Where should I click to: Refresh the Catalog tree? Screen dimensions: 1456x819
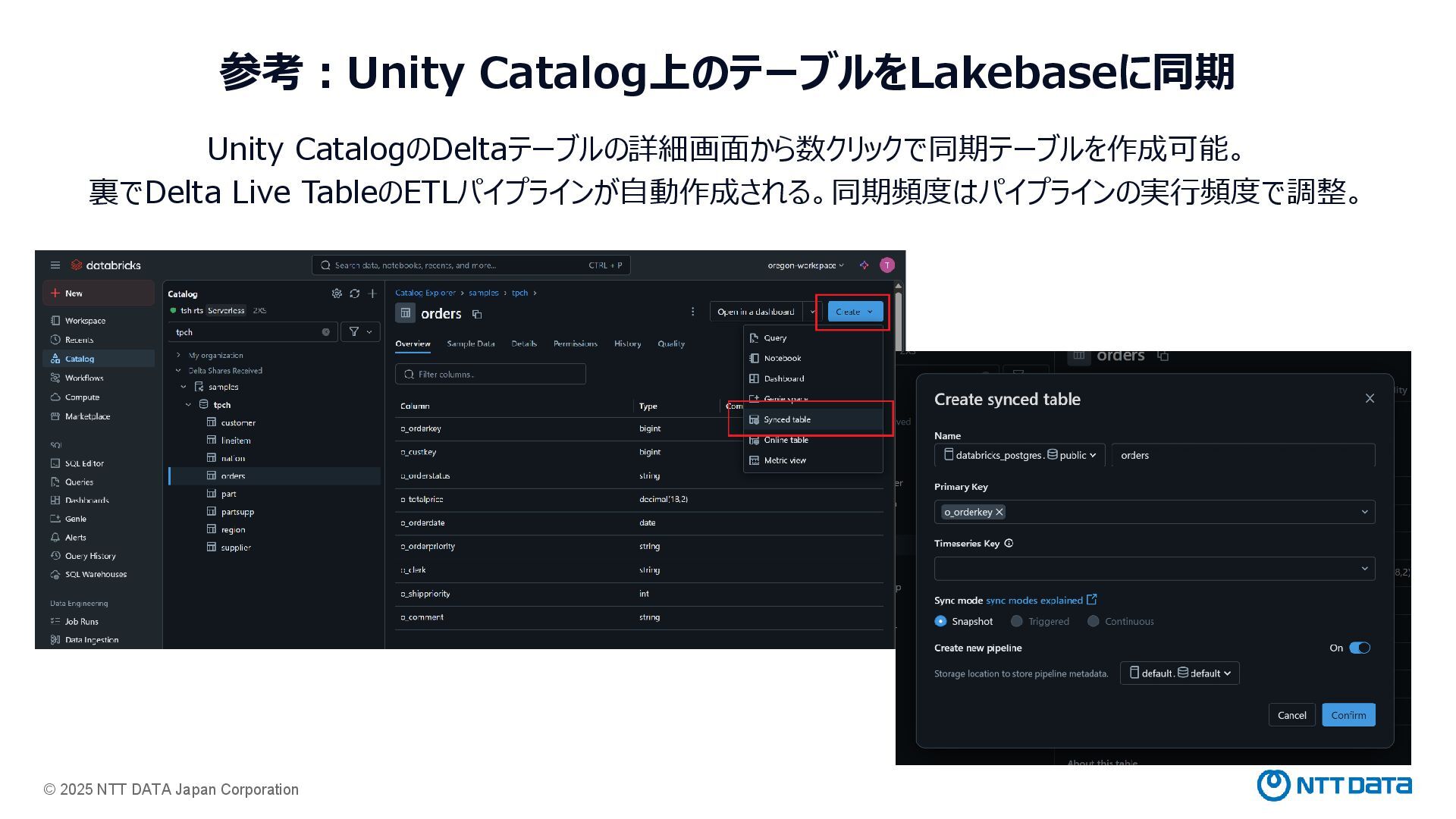pos(354,293)
